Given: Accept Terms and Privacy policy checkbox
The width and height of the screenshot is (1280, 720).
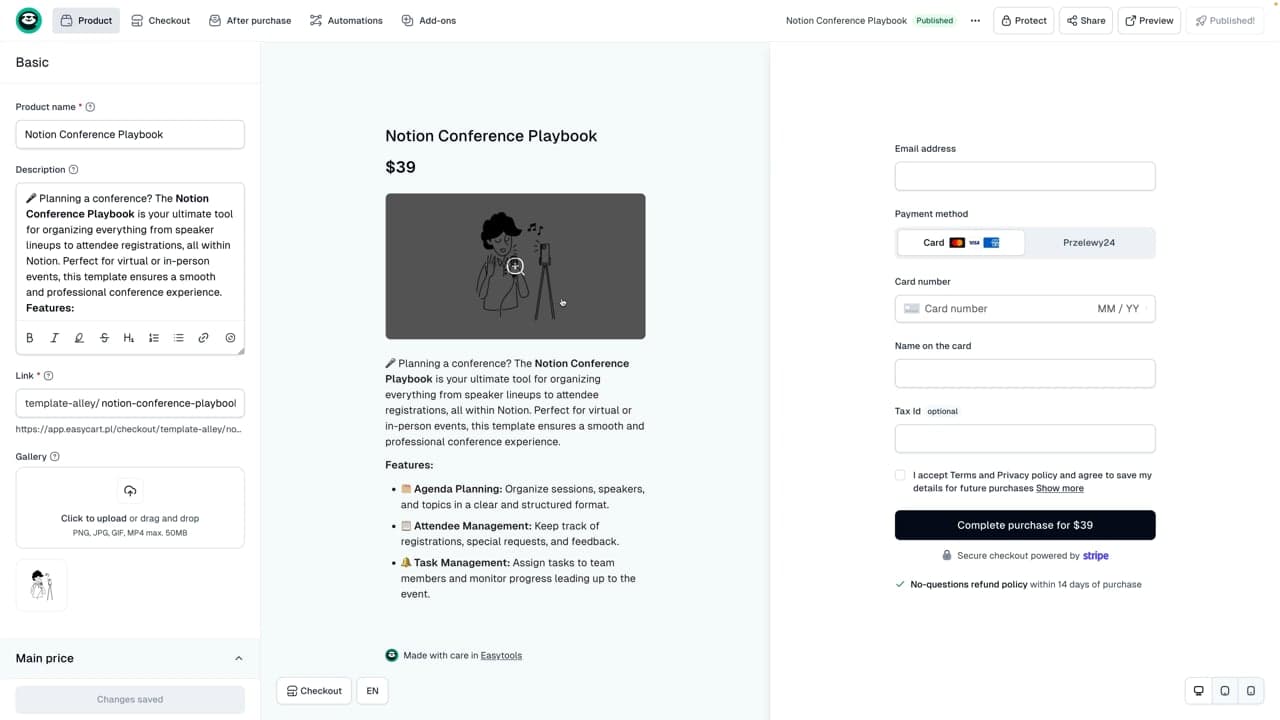Looking at the screenshot, I should pyautogui.click(x=900, y=476).
